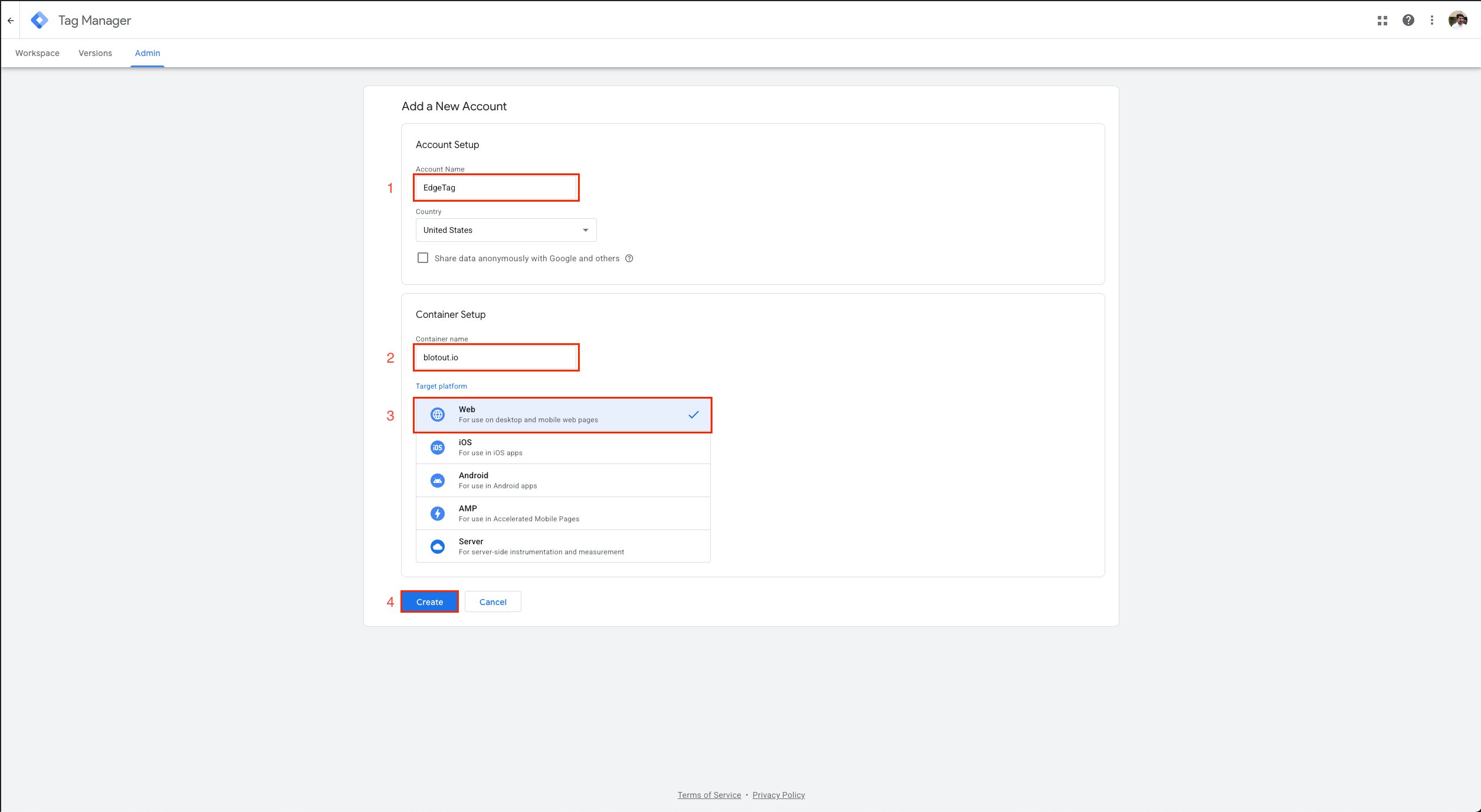Click the user profile avatar
1481x812 pixels.
pyautogui.click(x=1457, y=21)
